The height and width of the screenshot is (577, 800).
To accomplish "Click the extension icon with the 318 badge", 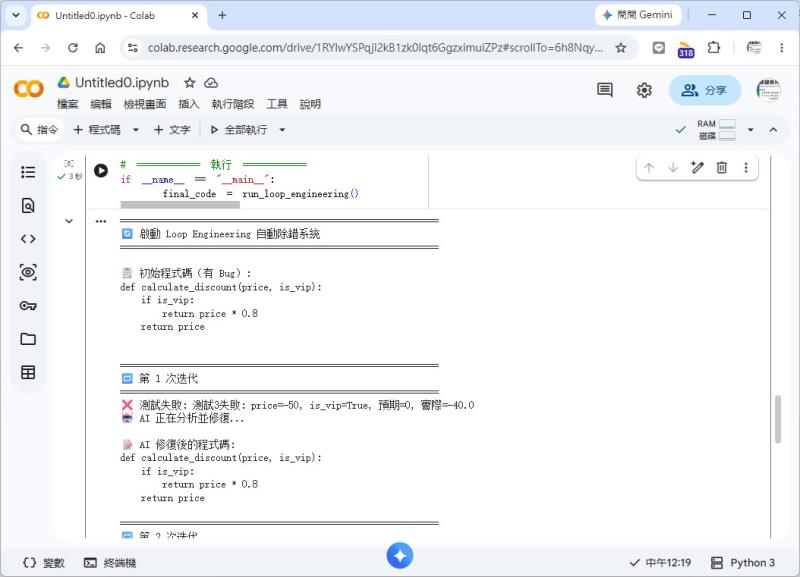I will (x=686, y=49).
